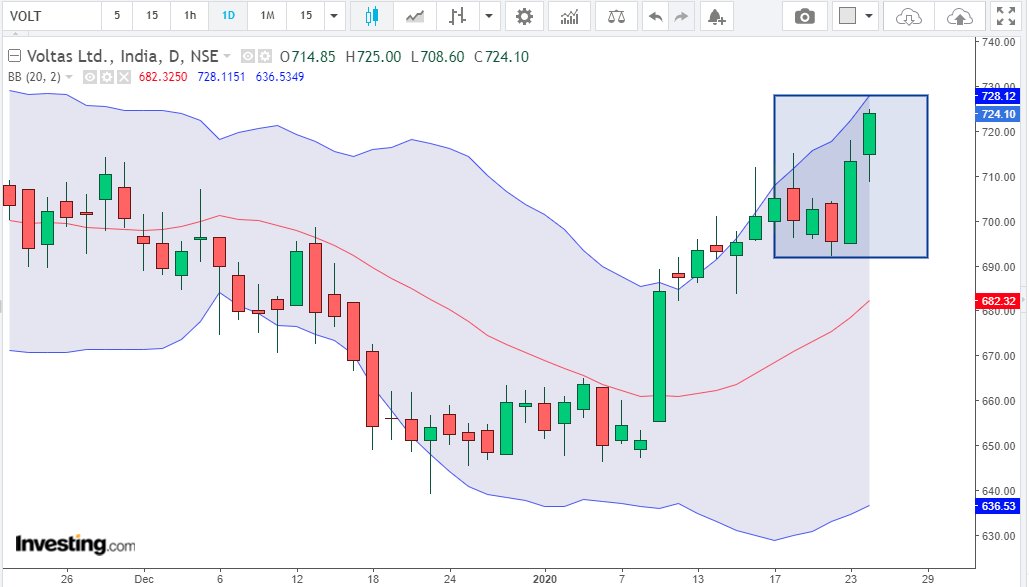Viewport: 1029px width, 587px height.
Task: Click the Dec label on the time axis
Action: pyautogui.click(x=144, y=579)
